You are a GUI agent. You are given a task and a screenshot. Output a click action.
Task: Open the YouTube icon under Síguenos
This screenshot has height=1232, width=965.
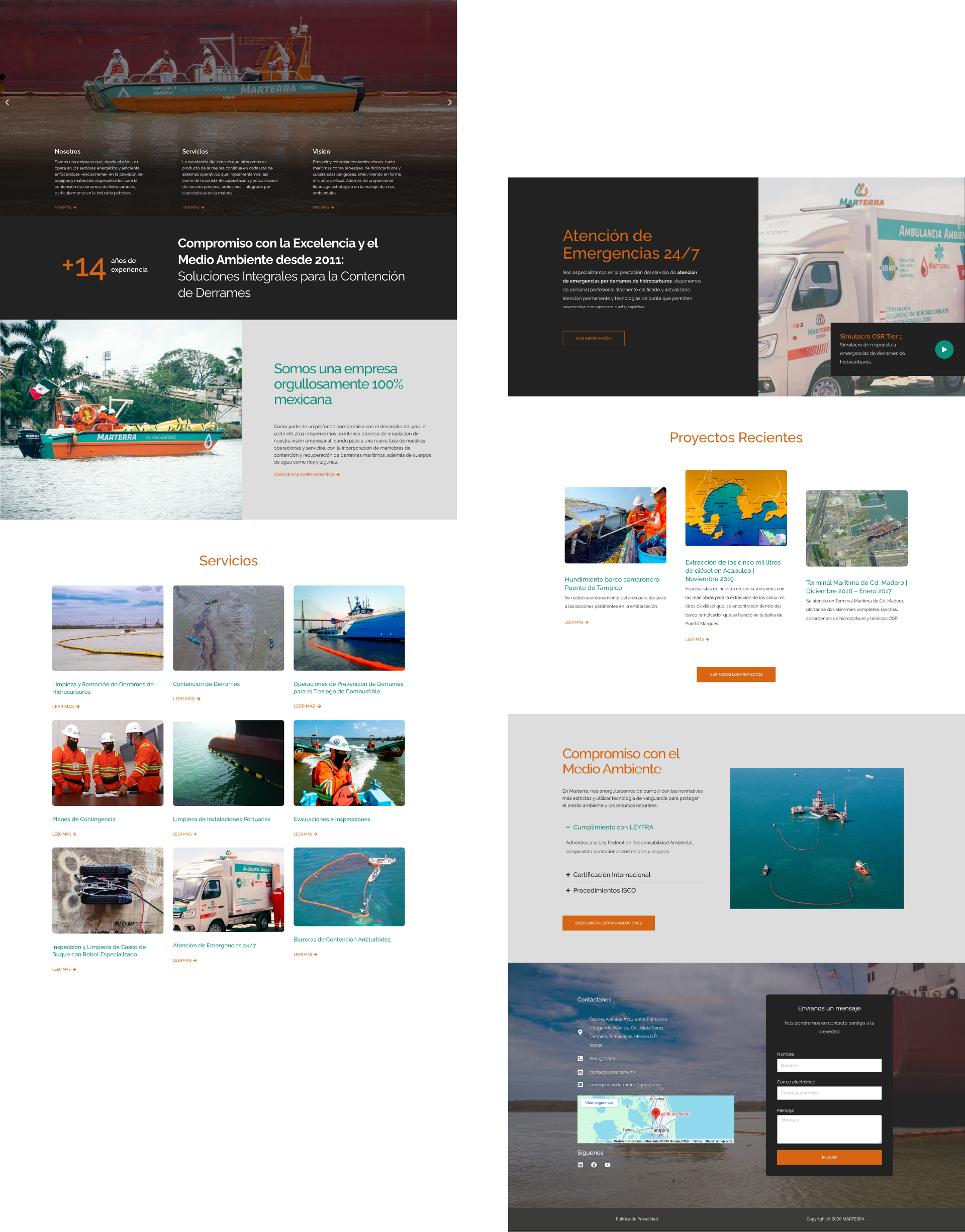tap(607, 1165)
